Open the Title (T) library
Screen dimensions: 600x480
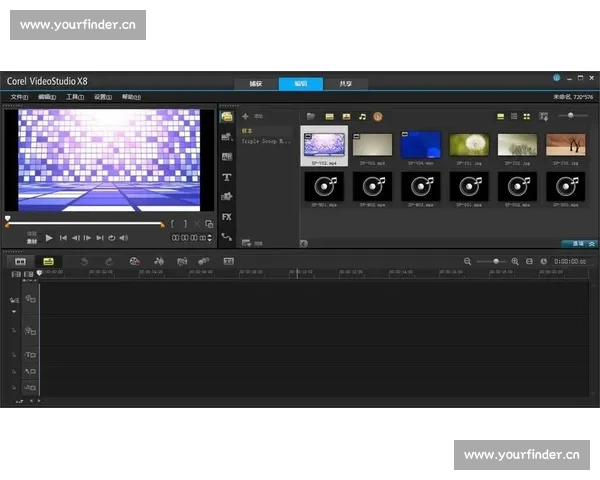click(x=227, y=177)
